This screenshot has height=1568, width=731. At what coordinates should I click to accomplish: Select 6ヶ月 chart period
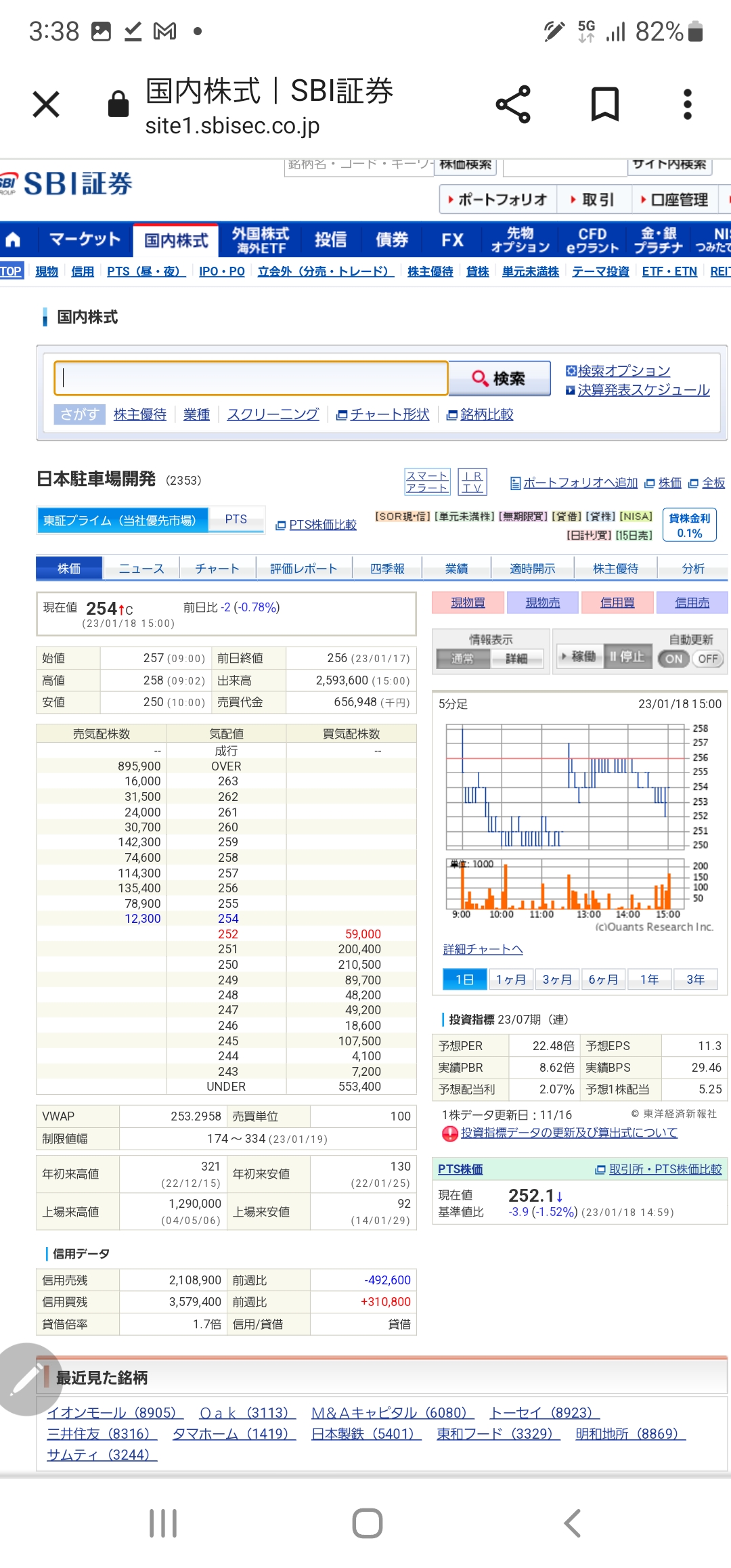tap(603, 979)
